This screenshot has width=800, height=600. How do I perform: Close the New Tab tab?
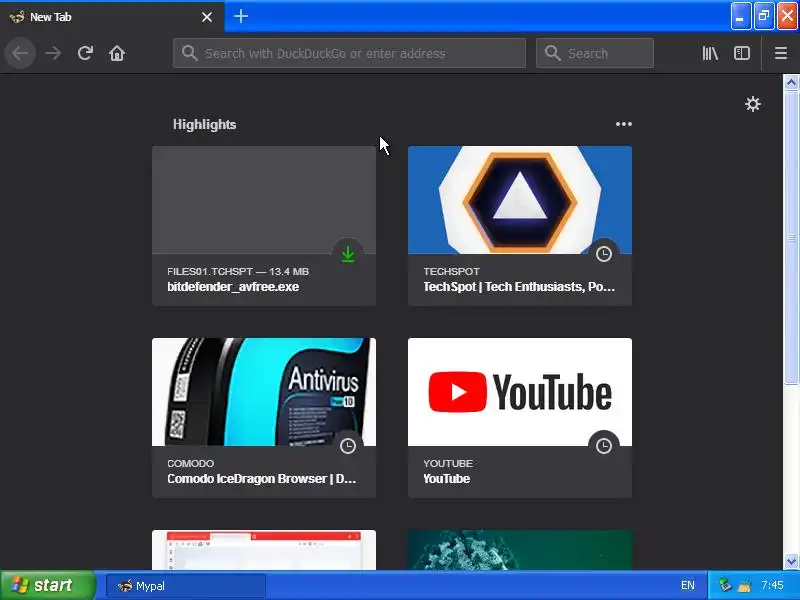pyautogui.click(x=207, y=17)
